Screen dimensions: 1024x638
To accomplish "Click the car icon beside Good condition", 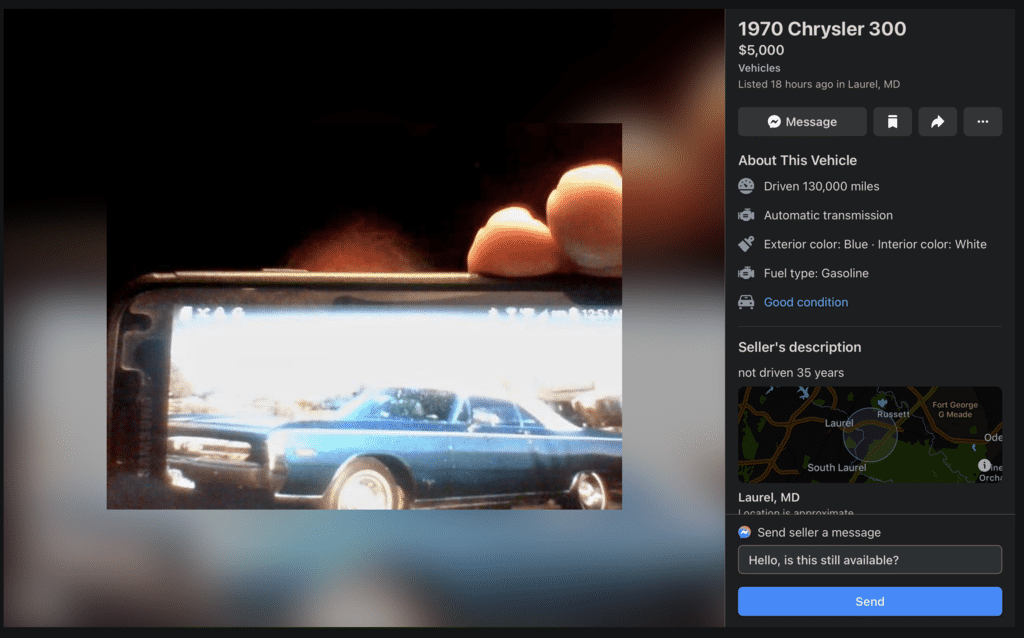I will coord(746,302).
